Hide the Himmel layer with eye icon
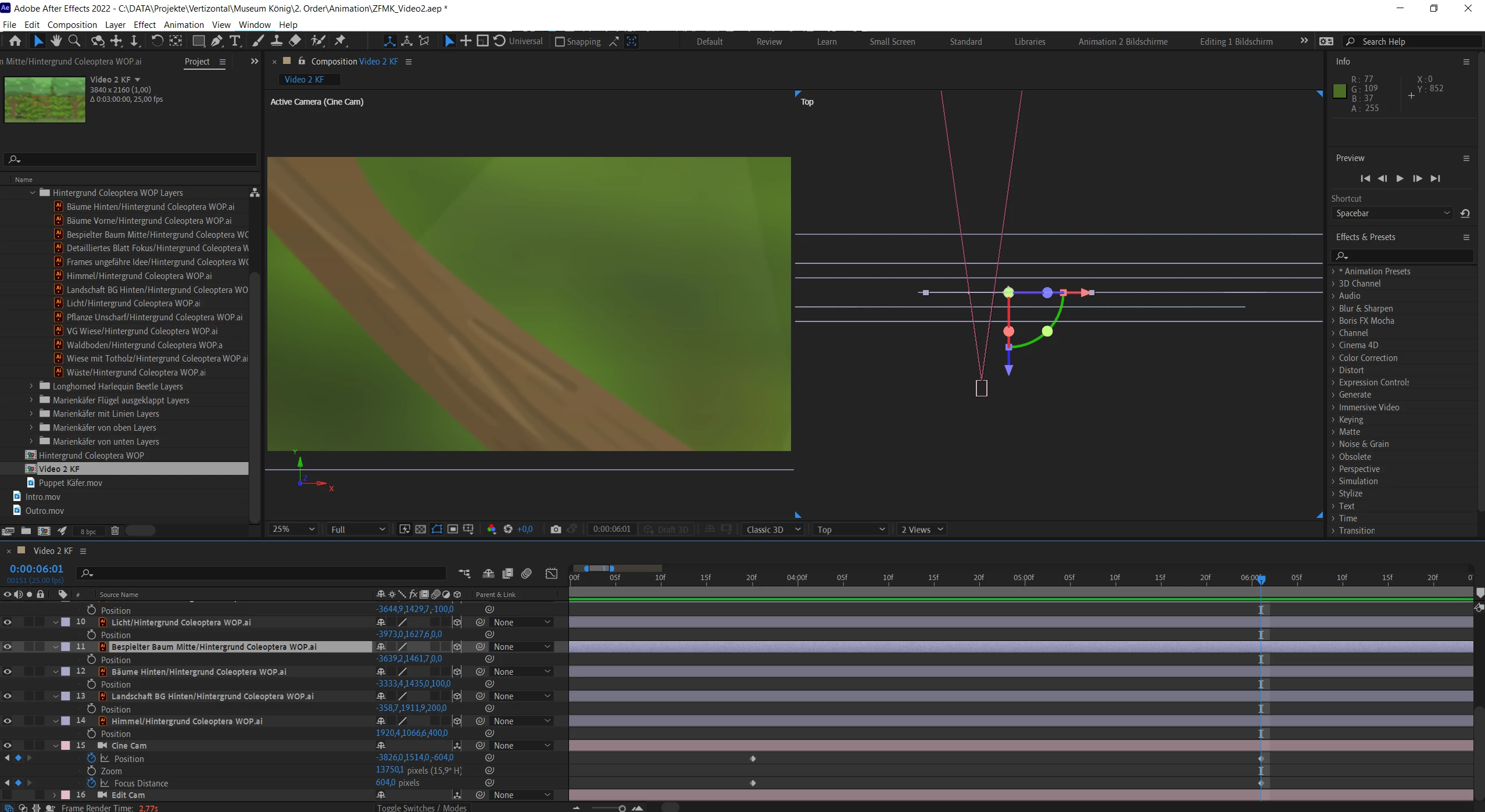Screen dimensions: 1485x812 click(8, 721)
